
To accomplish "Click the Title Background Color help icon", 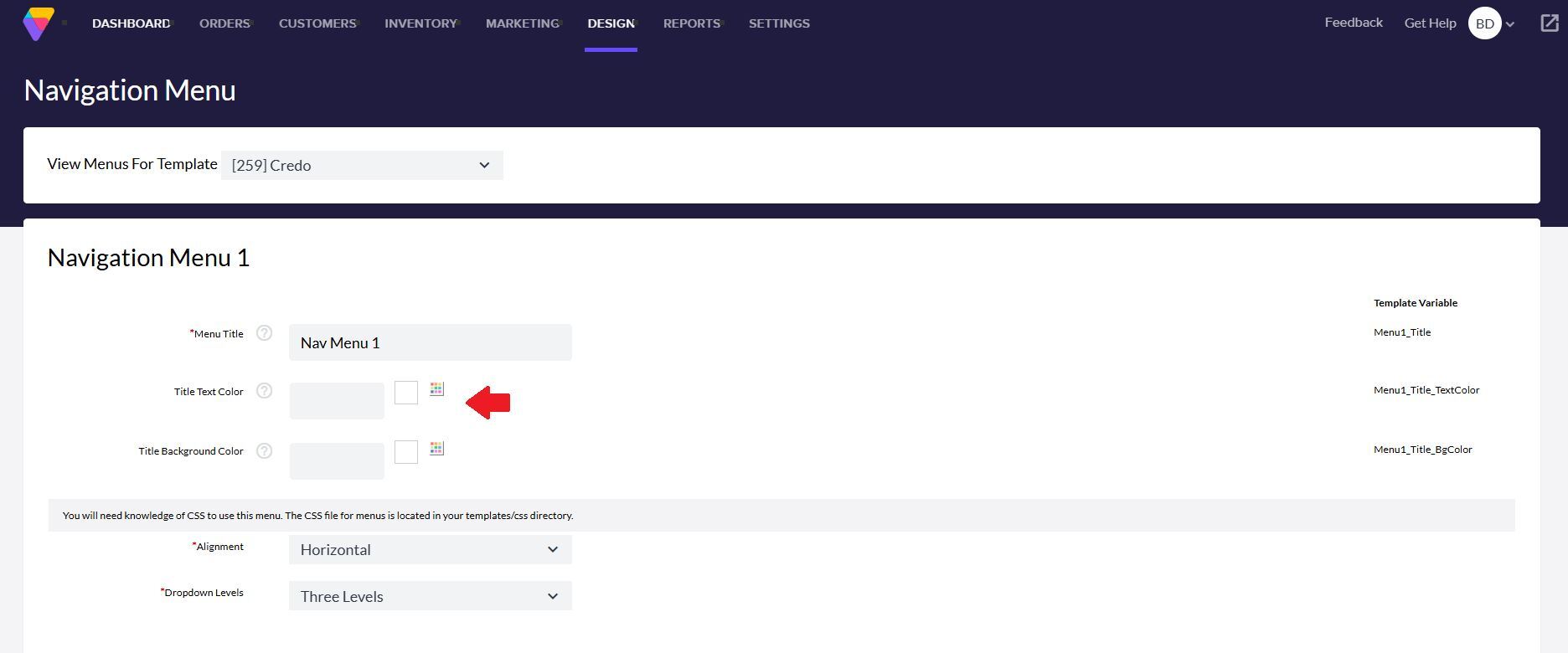I will 264,451.
